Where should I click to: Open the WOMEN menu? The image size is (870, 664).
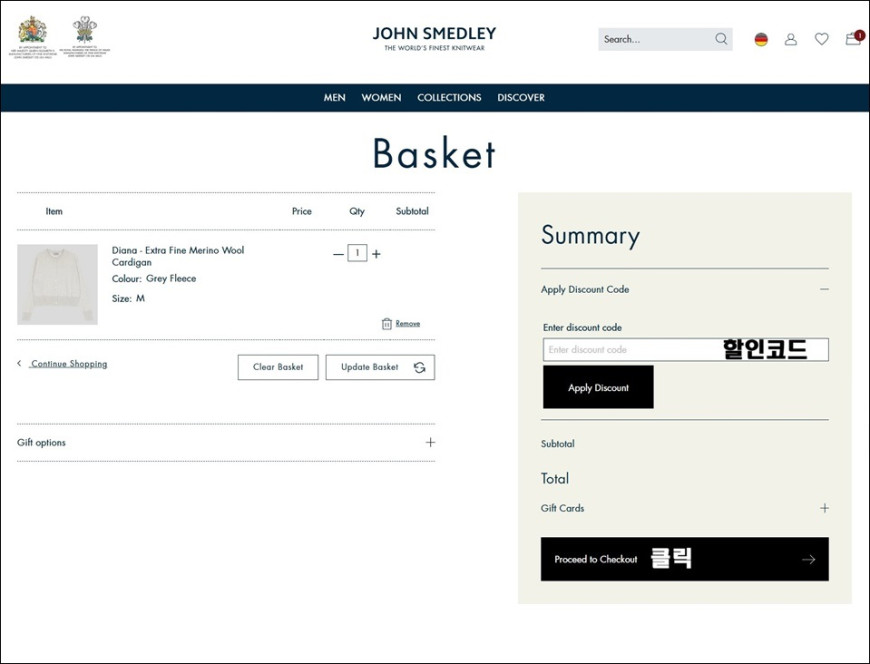(x=381, y=98)
